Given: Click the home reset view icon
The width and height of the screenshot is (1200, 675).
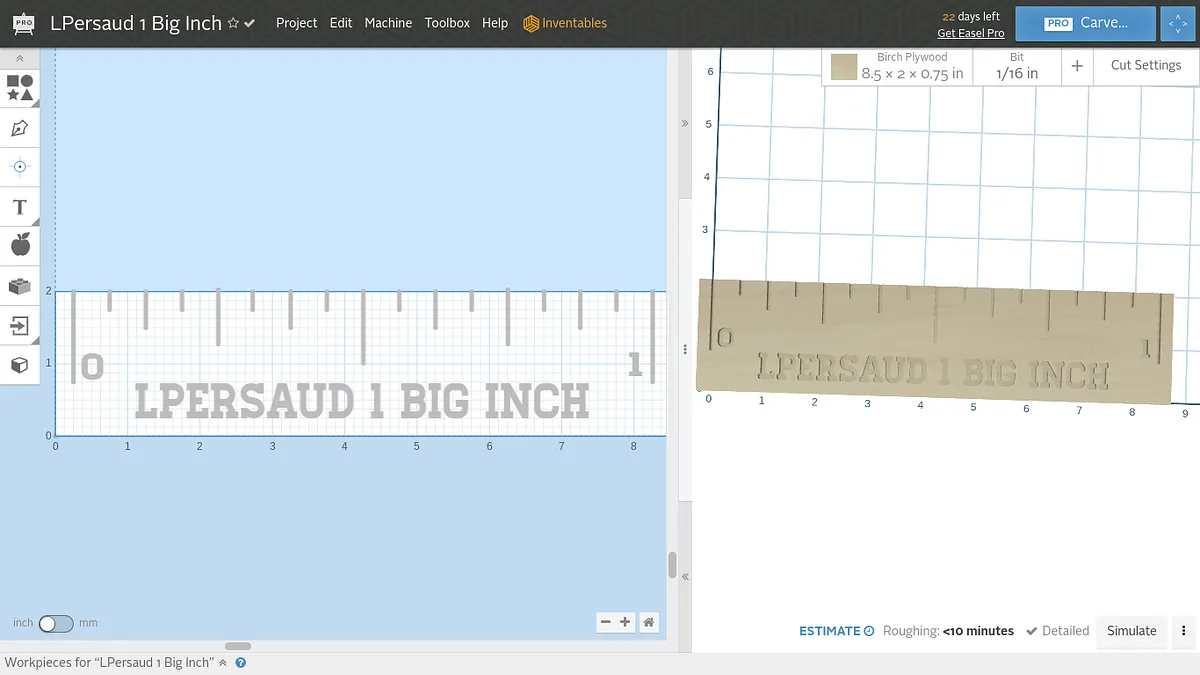Looking at the screenshot, I should pos(649,622).
